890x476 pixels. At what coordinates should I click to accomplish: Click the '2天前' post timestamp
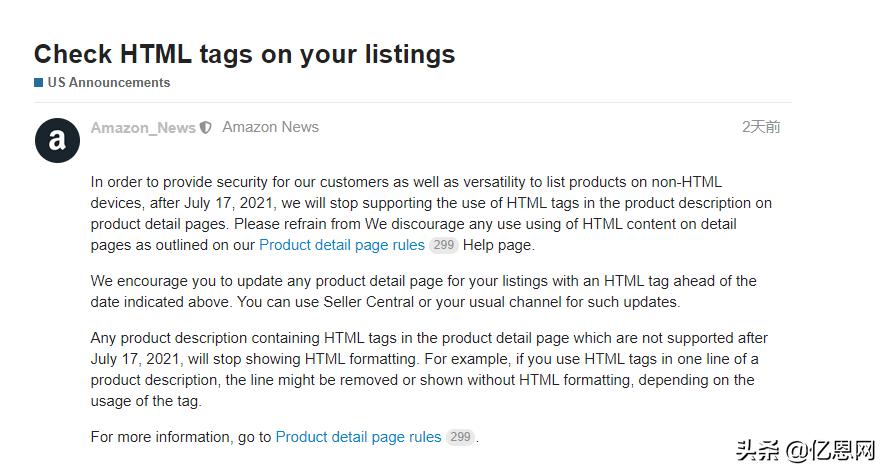761,127
